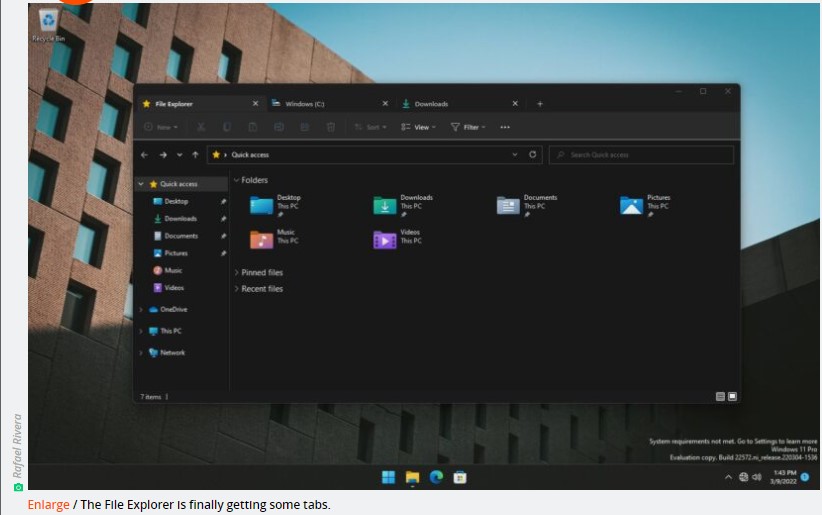Select the Downloads folder icon in Folders

coord(385,205)
